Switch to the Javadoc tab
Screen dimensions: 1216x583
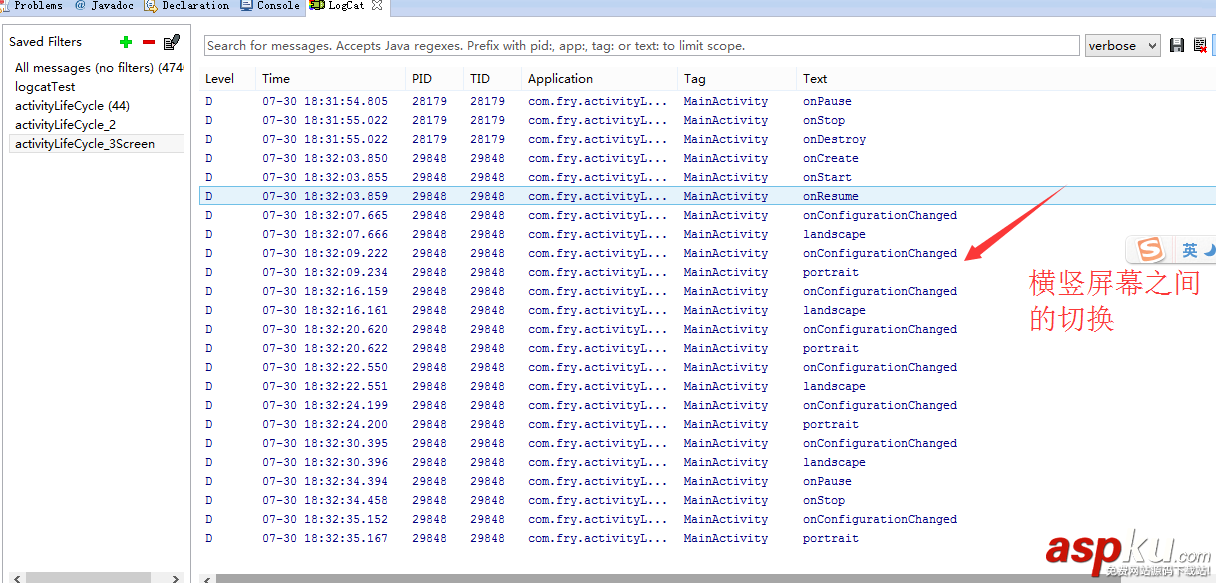[103, 6]
